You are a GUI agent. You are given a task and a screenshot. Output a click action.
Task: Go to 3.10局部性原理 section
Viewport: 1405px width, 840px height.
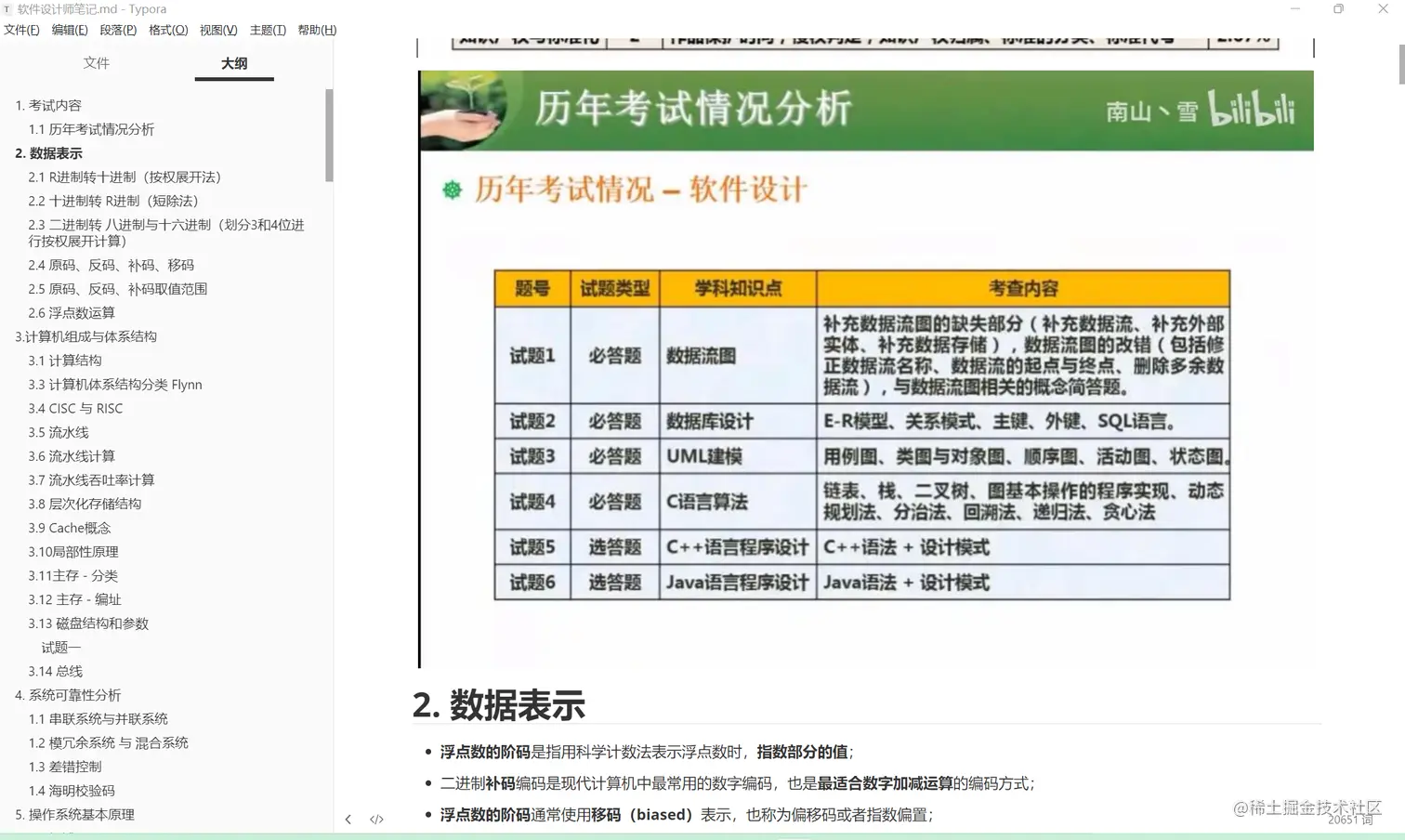[73, 552]
